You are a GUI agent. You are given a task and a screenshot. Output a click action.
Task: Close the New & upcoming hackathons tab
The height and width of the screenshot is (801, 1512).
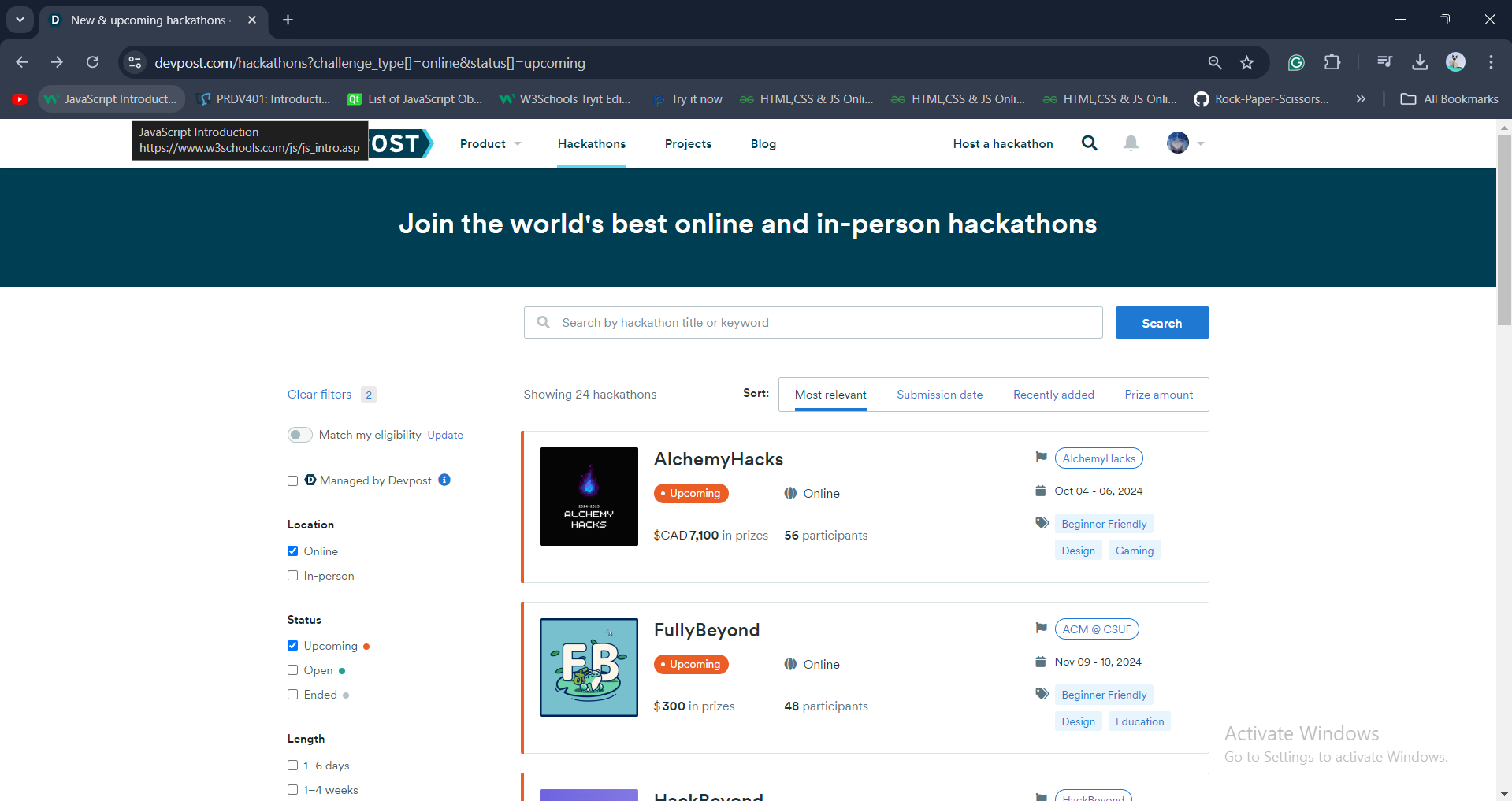(x=252, y=20)
